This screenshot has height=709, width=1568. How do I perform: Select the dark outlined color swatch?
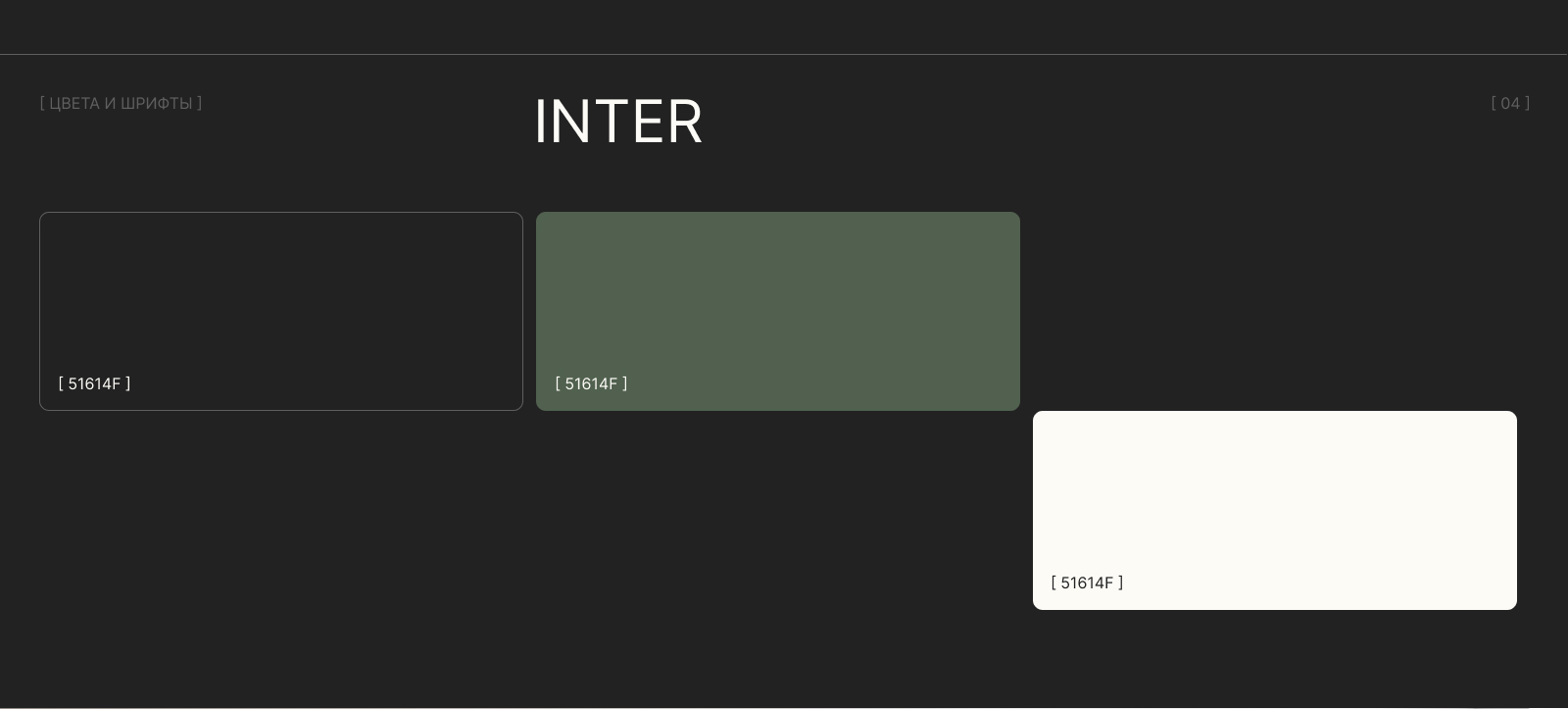tap(280, 294)
